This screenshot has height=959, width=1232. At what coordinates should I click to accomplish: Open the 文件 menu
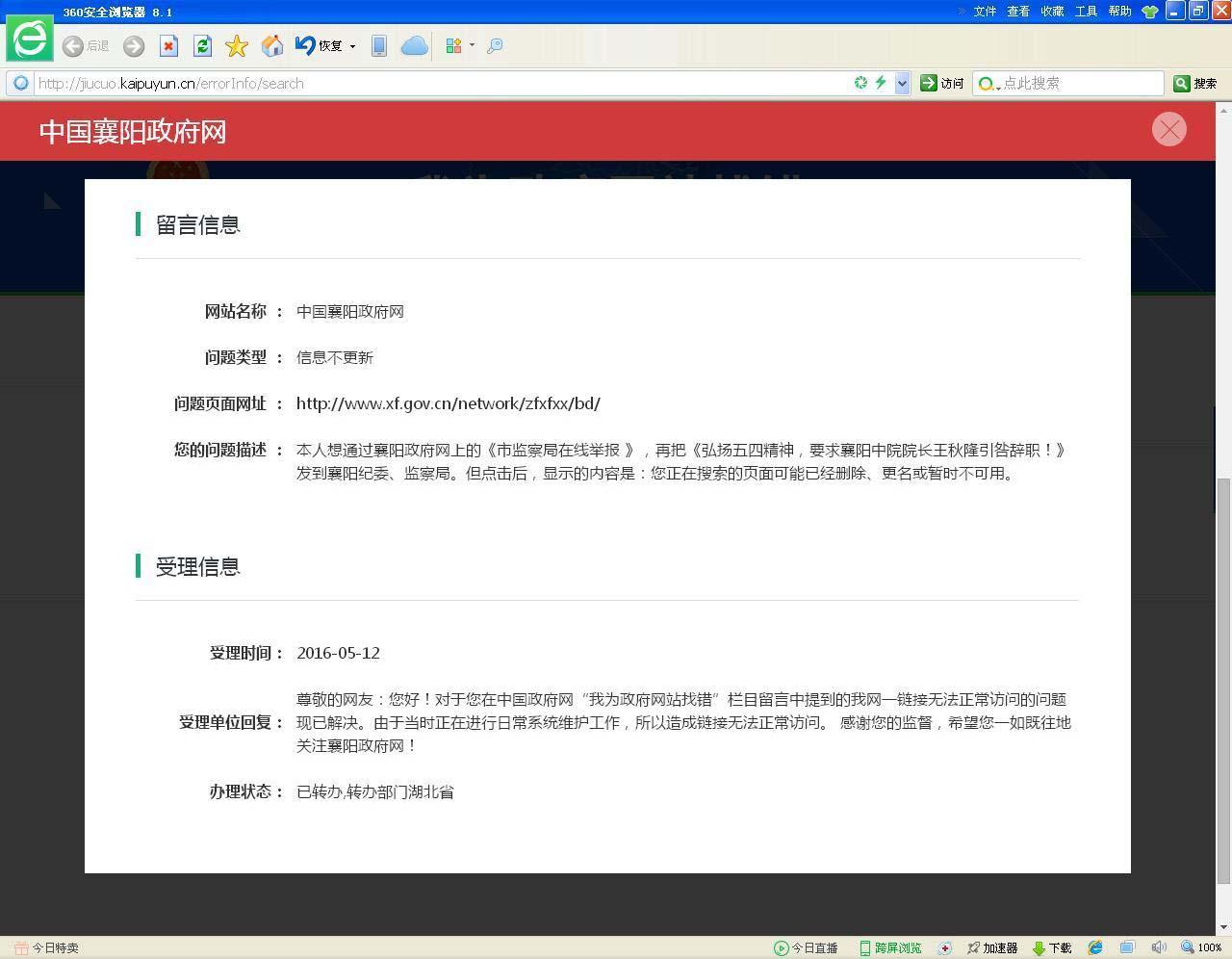[x=985, y=12]
